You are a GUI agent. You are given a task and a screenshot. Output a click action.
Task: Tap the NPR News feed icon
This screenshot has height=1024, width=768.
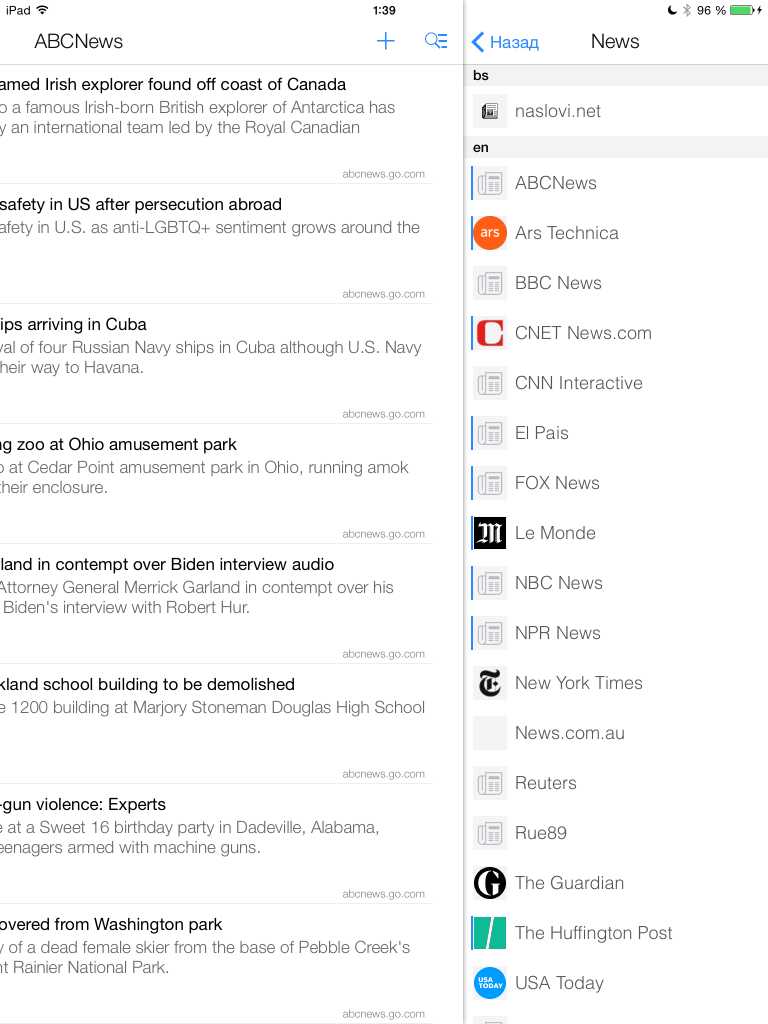(x=490, y=633)
